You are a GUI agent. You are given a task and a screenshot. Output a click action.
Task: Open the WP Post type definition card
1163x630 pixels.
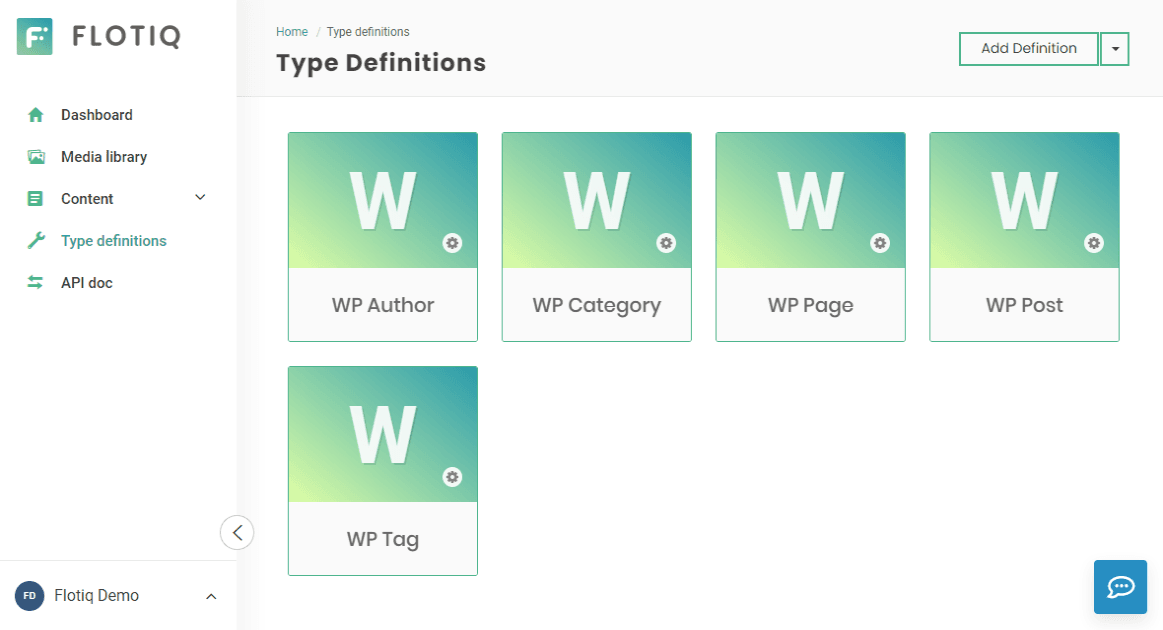[1024, 237]
